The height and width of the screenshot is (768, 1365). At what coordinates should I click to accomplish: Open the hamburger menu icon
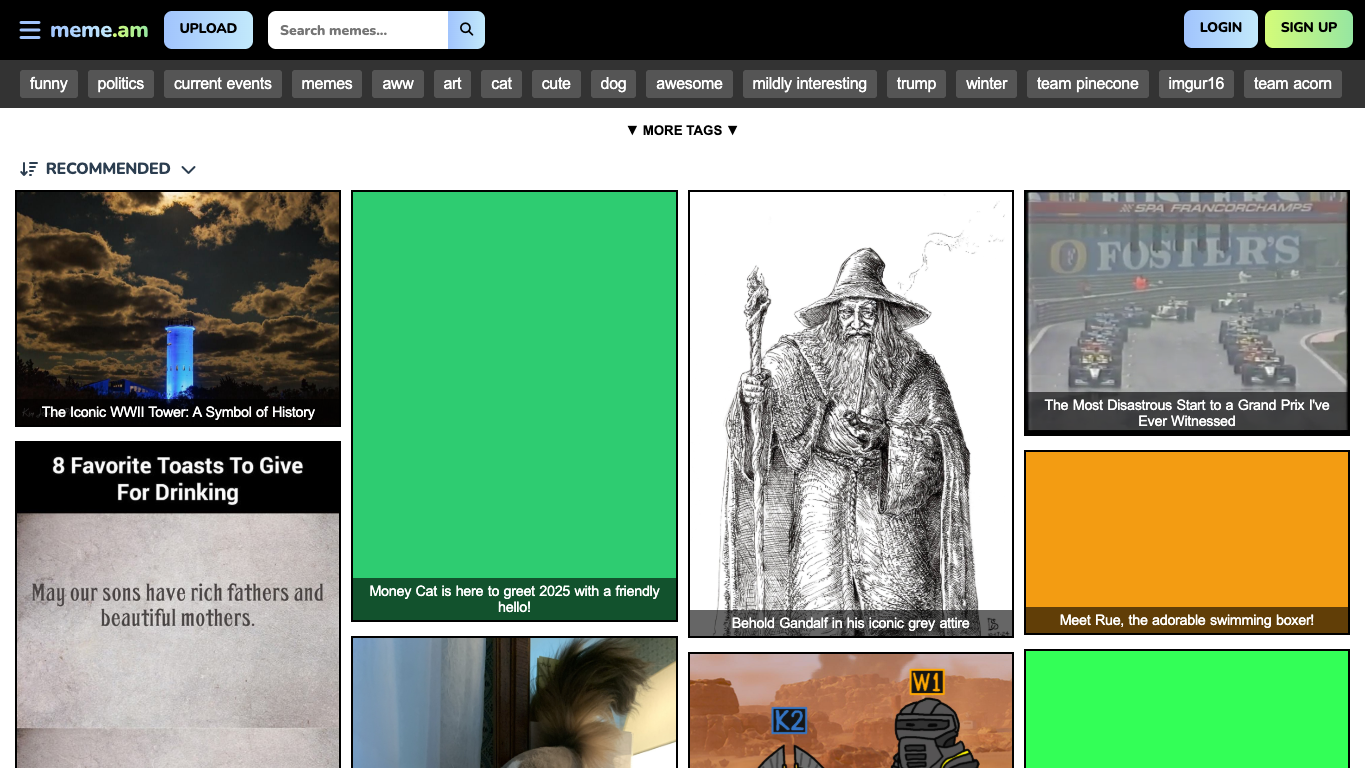coord(30,30)
